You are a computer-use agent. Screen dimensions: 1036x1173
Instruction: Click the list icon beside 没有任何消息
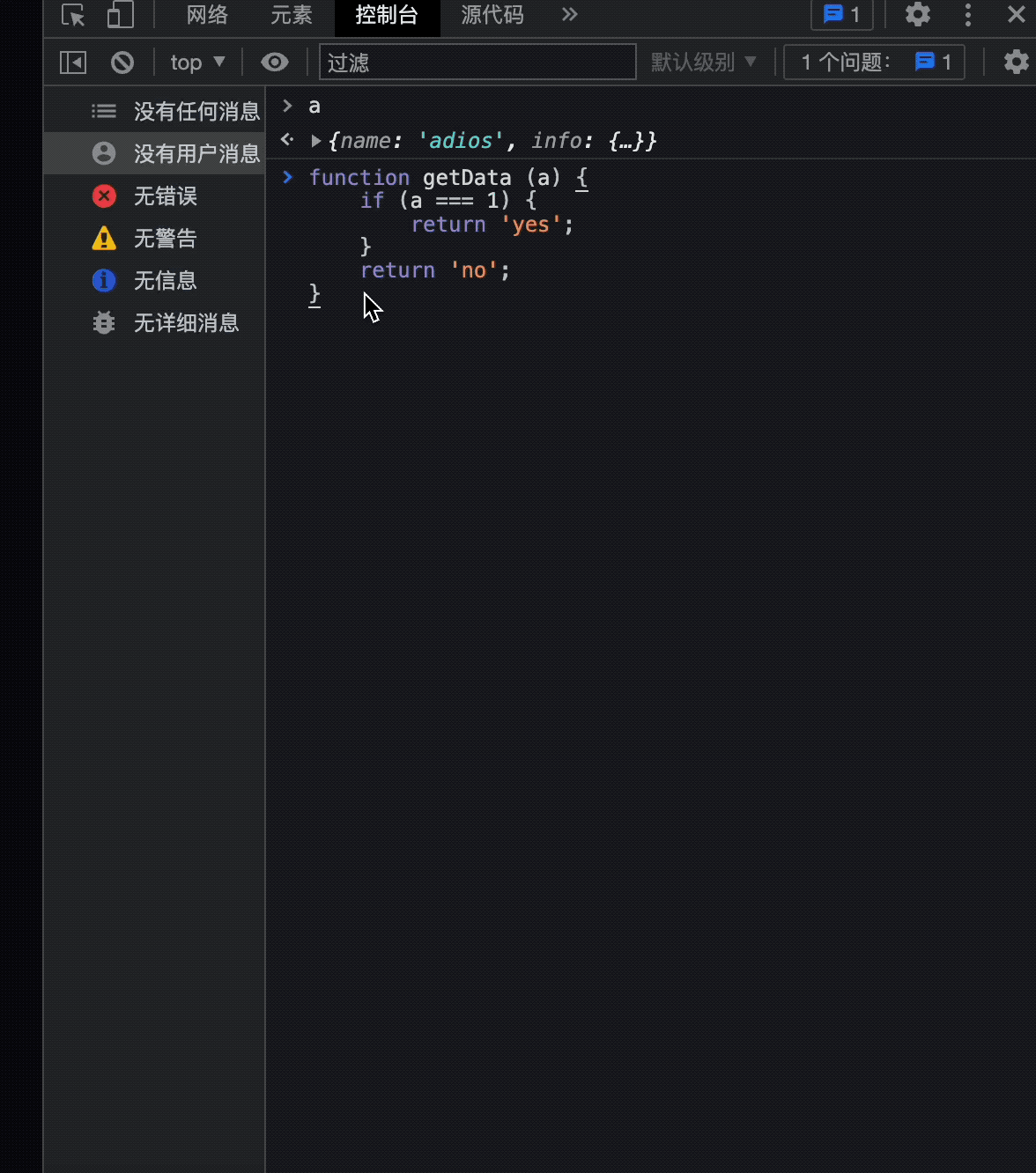click(x=104, y=111)
